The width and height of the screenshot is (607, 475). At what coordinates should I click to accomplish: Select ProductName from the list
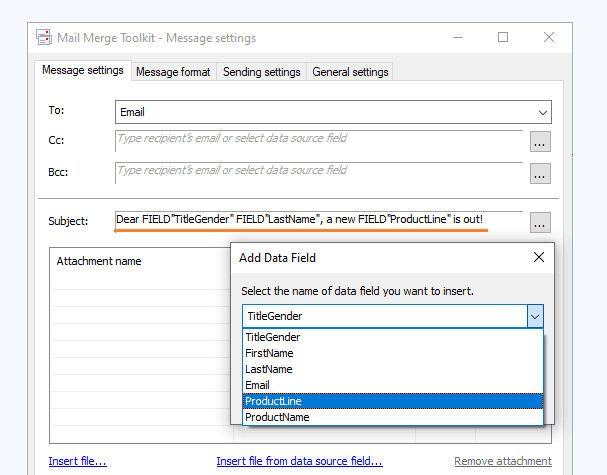tap(277, 417)
